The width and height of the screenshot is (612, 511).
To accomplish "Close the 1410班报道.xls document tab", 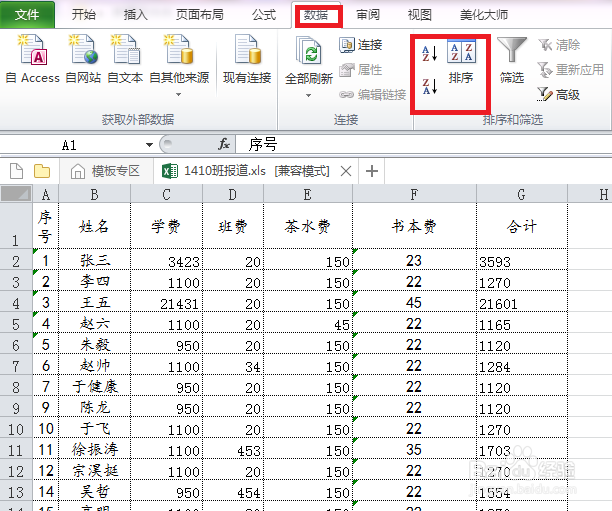I will [346, 171].
